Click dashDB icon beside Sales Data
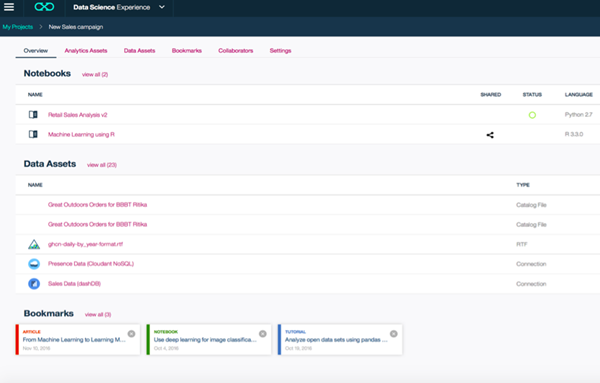This screenshot has width=600, height=383. pyautogui.click(x=34, y=284)
